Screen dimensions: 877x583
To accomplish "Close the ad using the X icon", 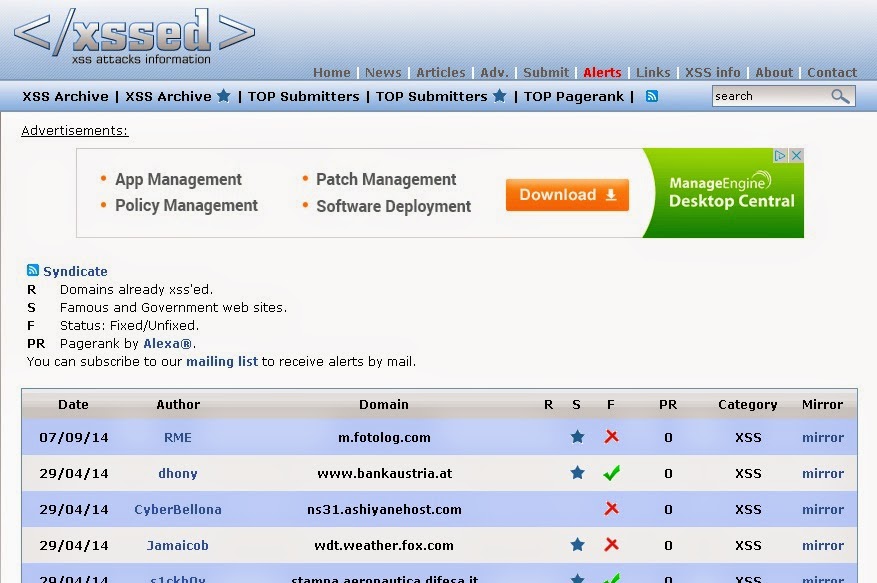I will (x=797, y=156).
